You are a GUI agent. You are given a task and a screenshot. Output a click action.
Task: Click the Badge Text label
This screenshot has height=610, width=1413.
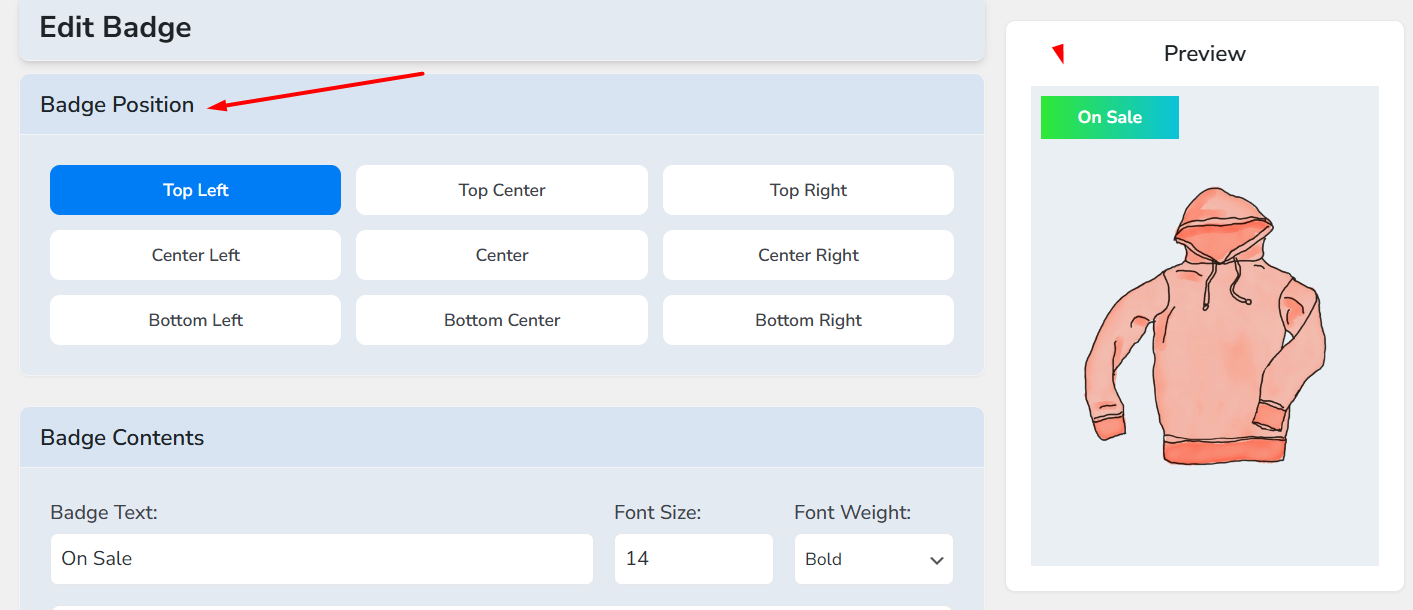coord(104,513)
